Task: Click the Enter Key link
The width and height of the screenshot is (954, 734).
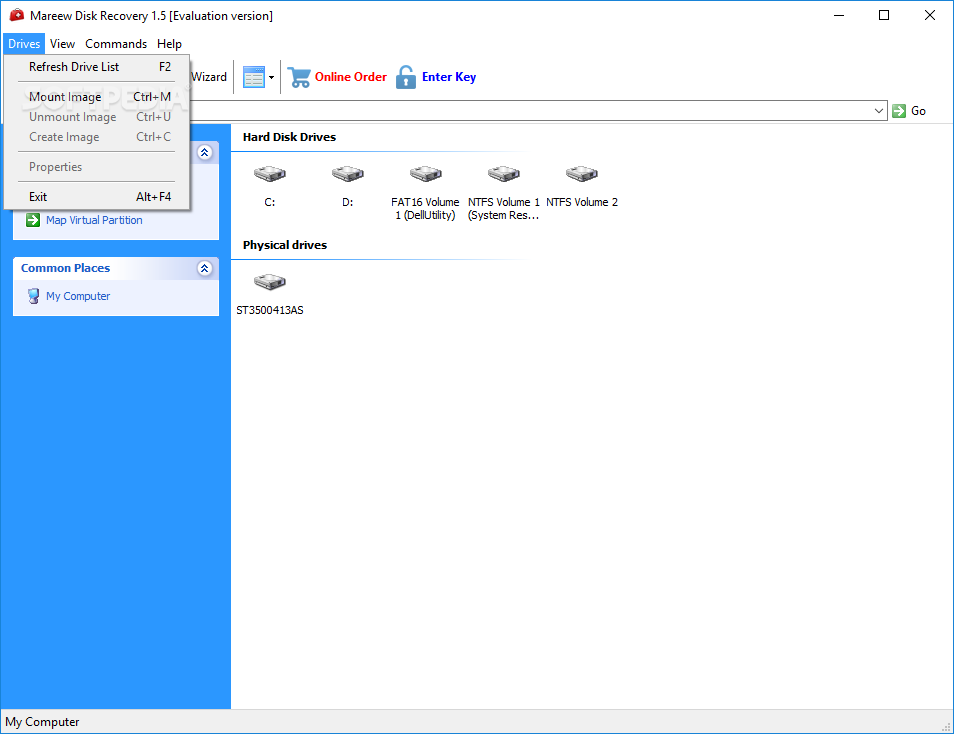Action: 449,77
